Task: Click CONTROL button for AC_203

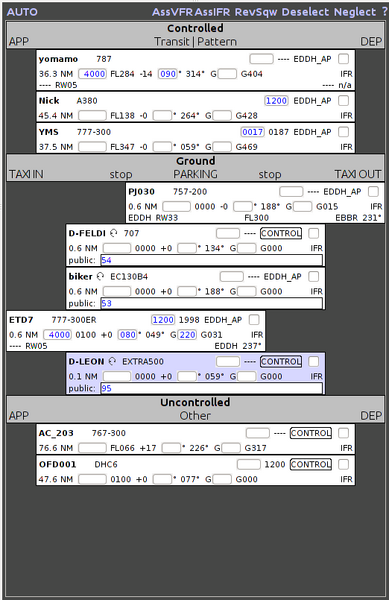Action: pyautogui.click(x=311, y=433)
